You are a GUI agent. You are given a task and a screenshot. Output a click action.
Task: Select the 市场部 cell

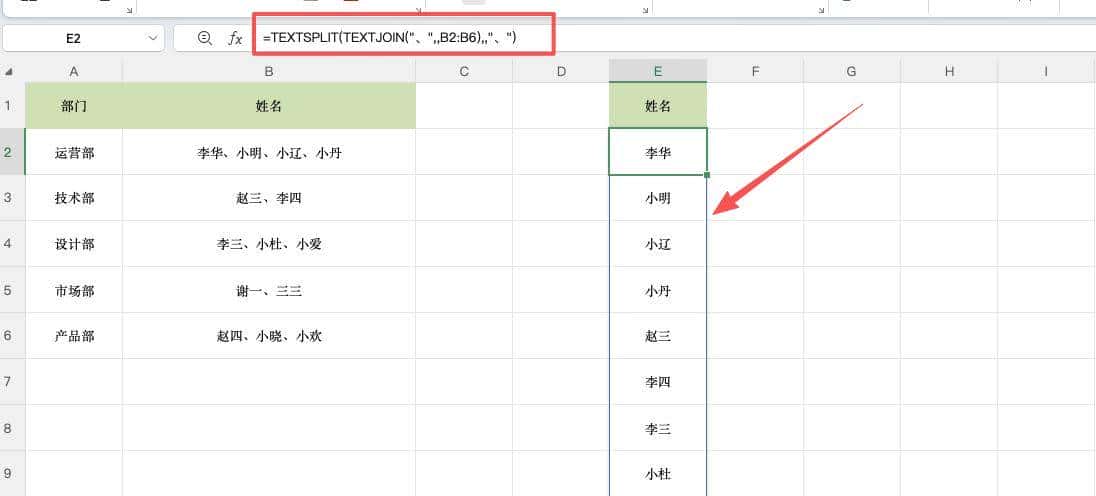point(73,290)
